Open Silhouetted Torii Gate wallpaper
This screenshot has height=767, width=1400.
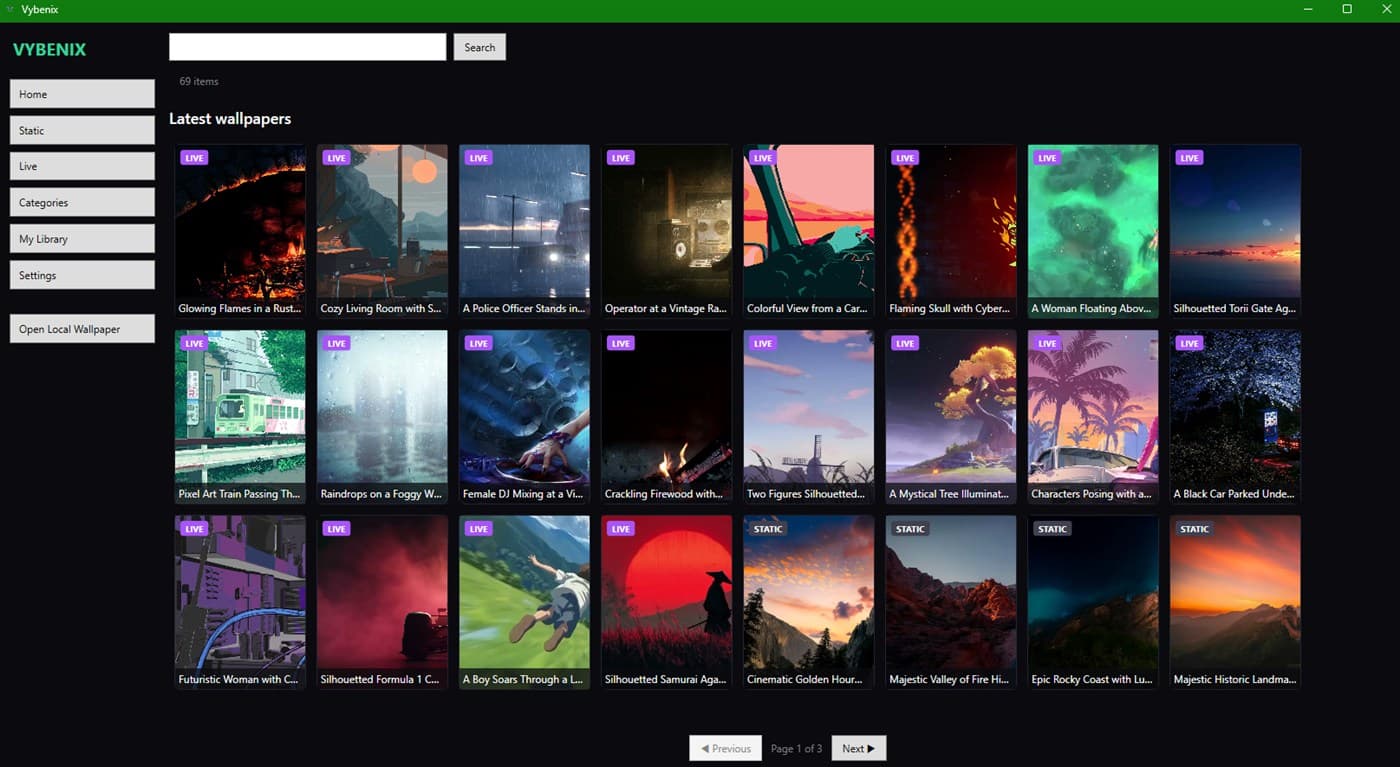pyautogui.click(x=1235, y=232)
